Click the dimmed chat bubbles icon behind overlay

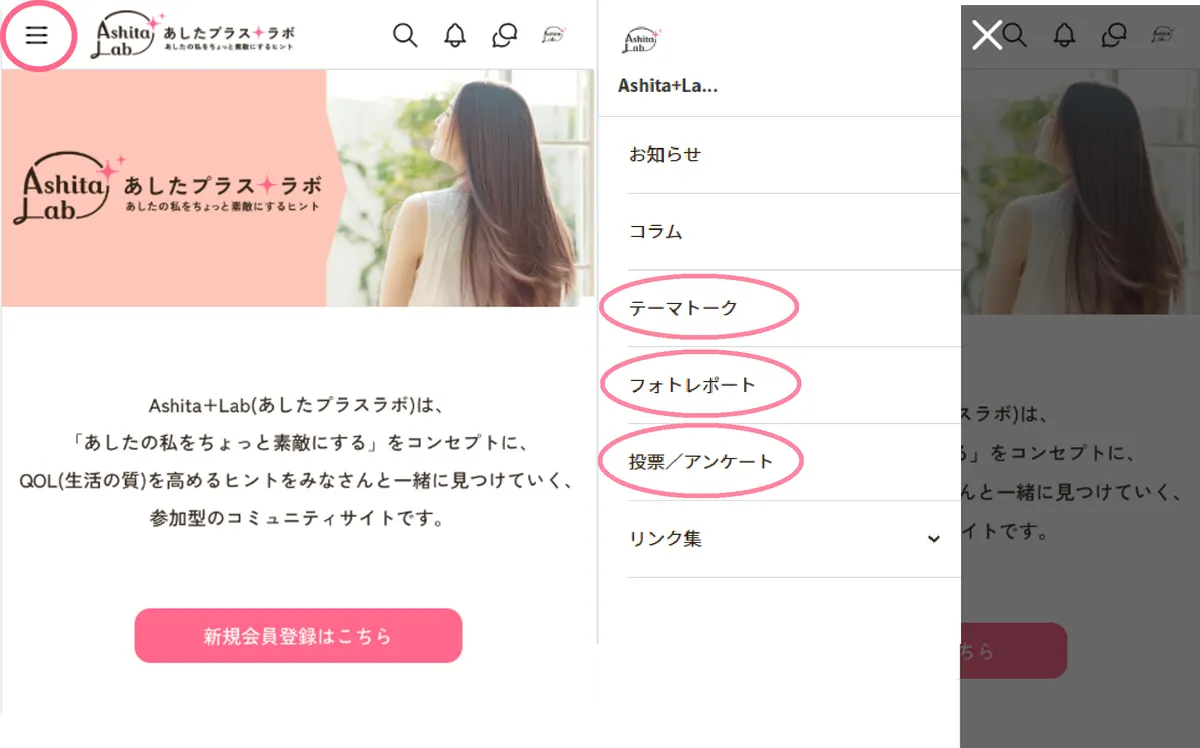(1114, 35)
